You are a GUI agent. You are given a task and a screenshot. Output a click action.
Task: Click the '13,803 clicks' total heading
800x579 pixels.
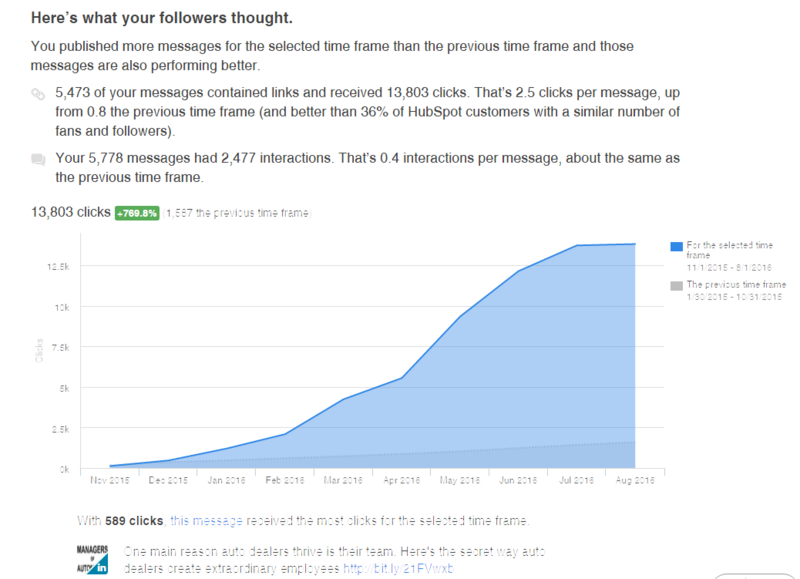(x=71, y=212)
